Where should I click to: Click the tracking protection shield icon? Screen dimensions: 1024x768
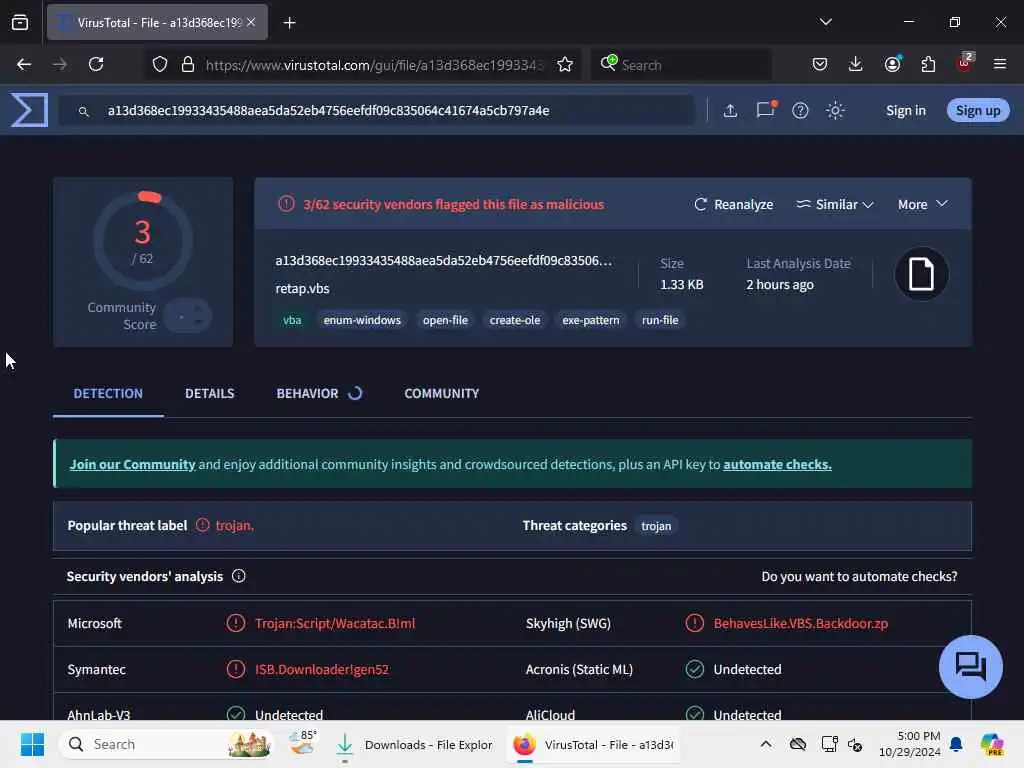pyautogui.click(x=160, y=65)
